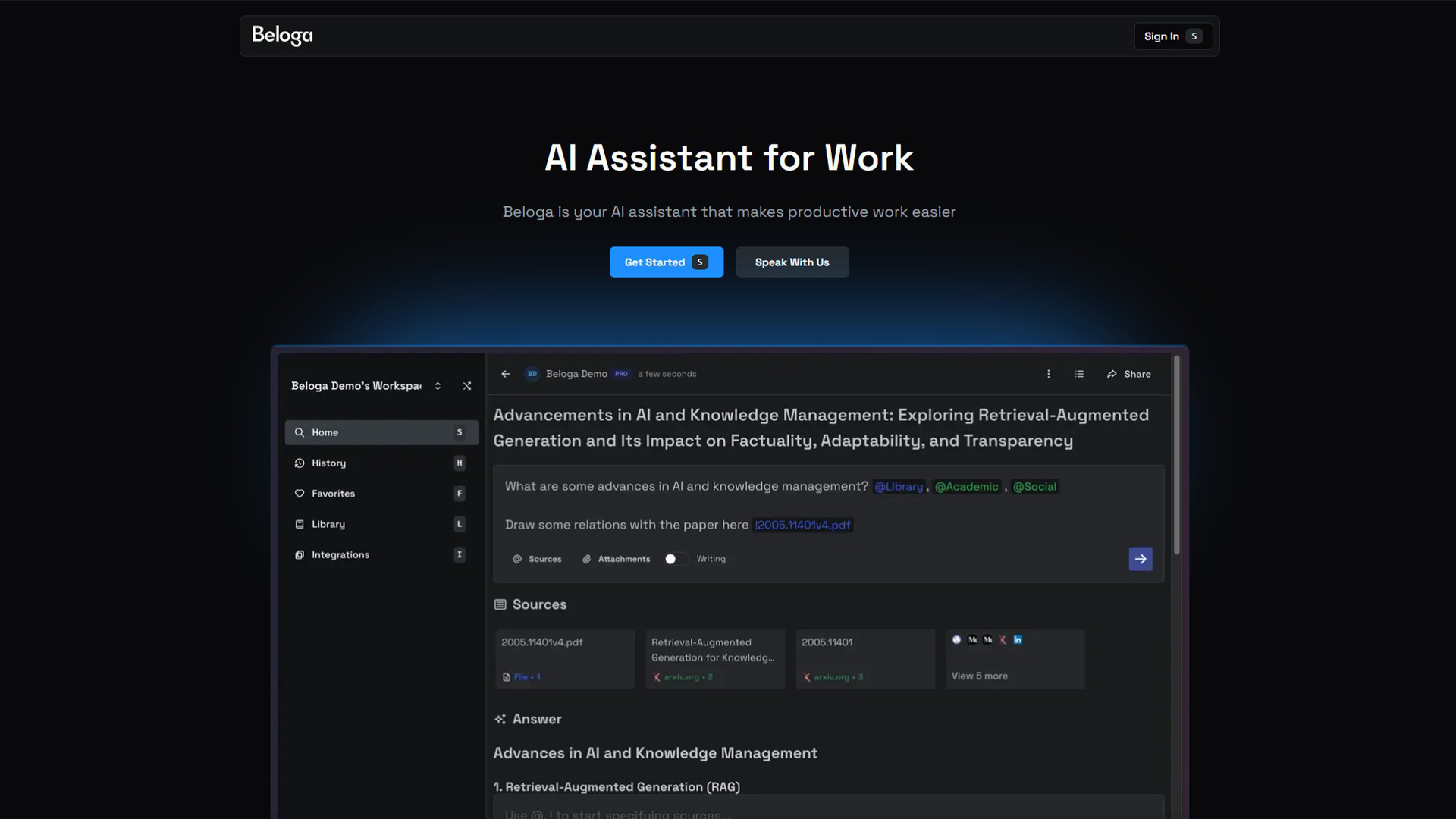Click the 'a few seconds' timestamp
The height and width of the screenshot is (819, 1456).
667,374
